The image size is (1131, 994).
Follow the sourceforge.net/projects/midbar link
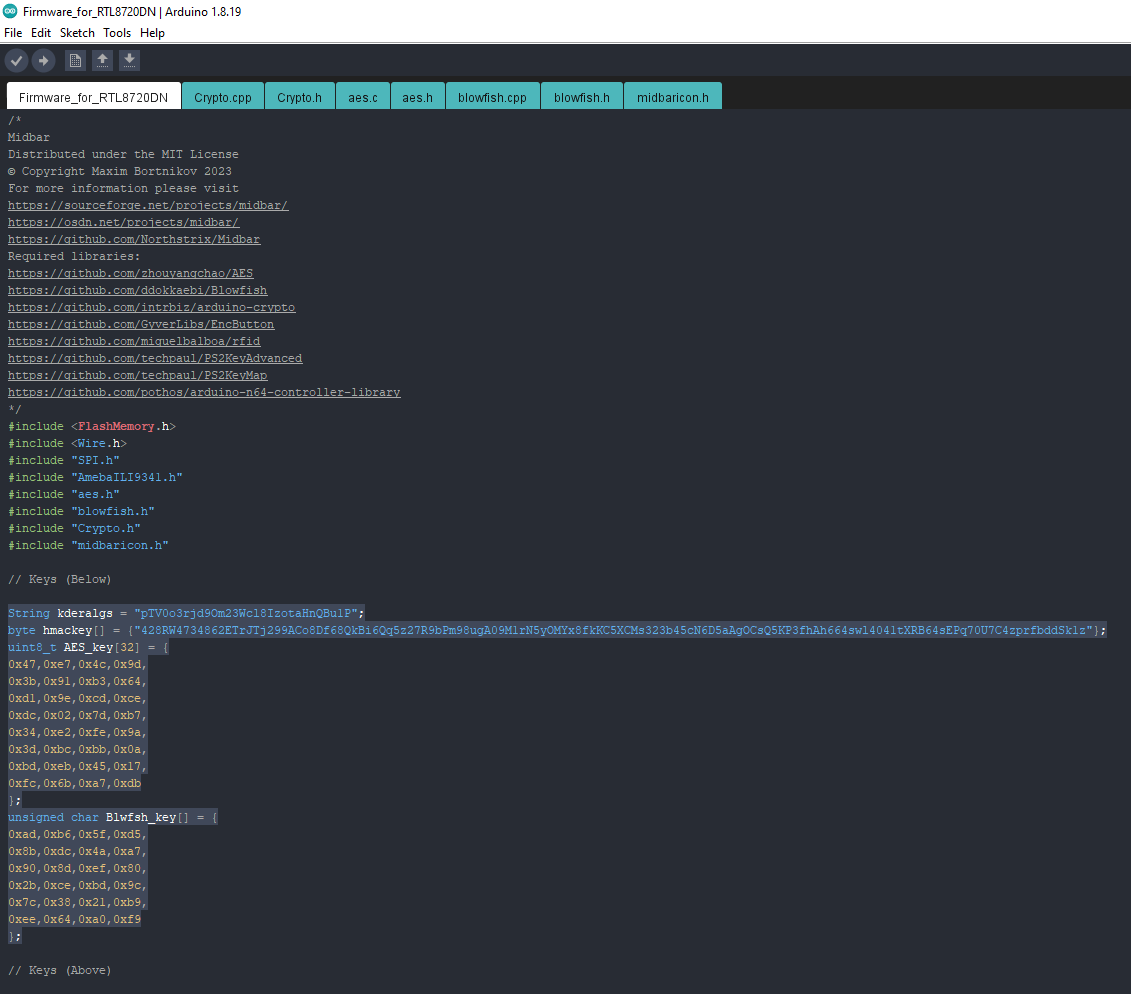(x=148, y=206)
